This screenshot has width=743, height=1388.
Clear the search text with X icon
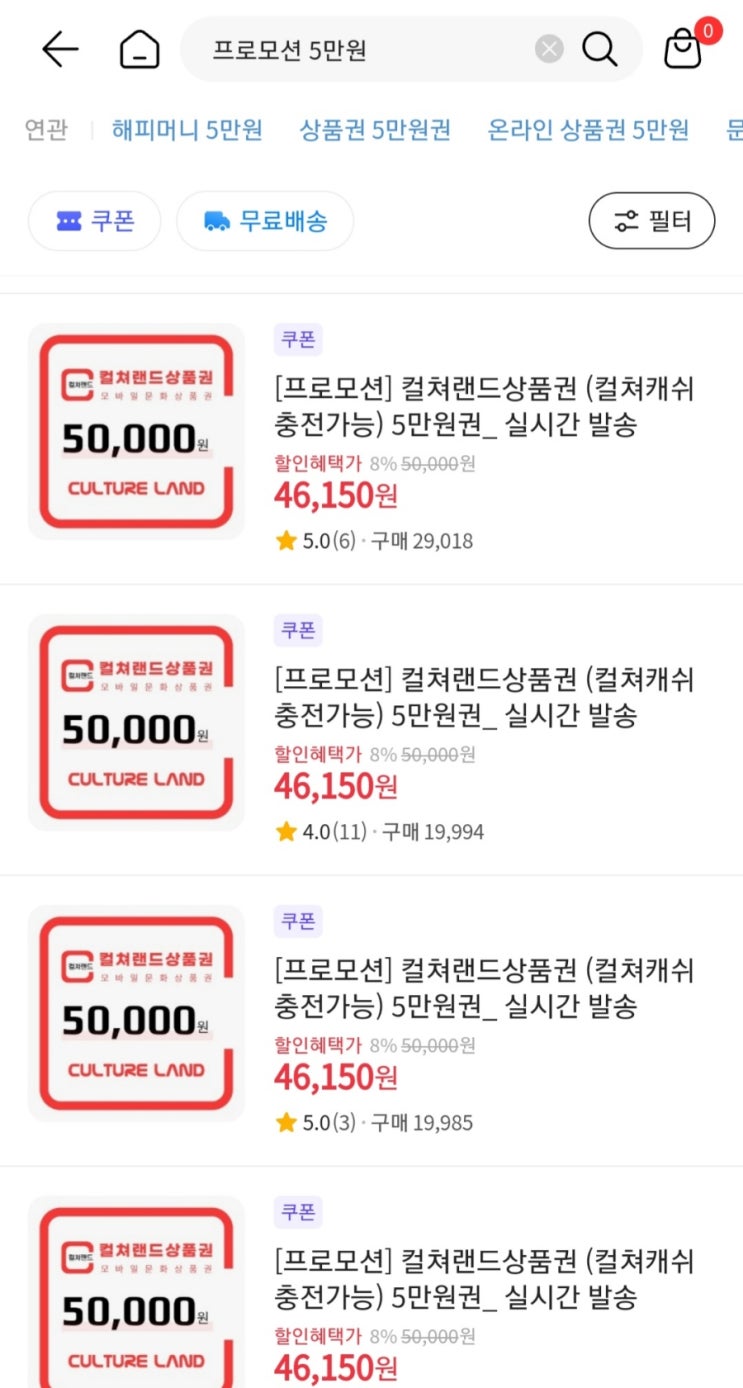549,49
